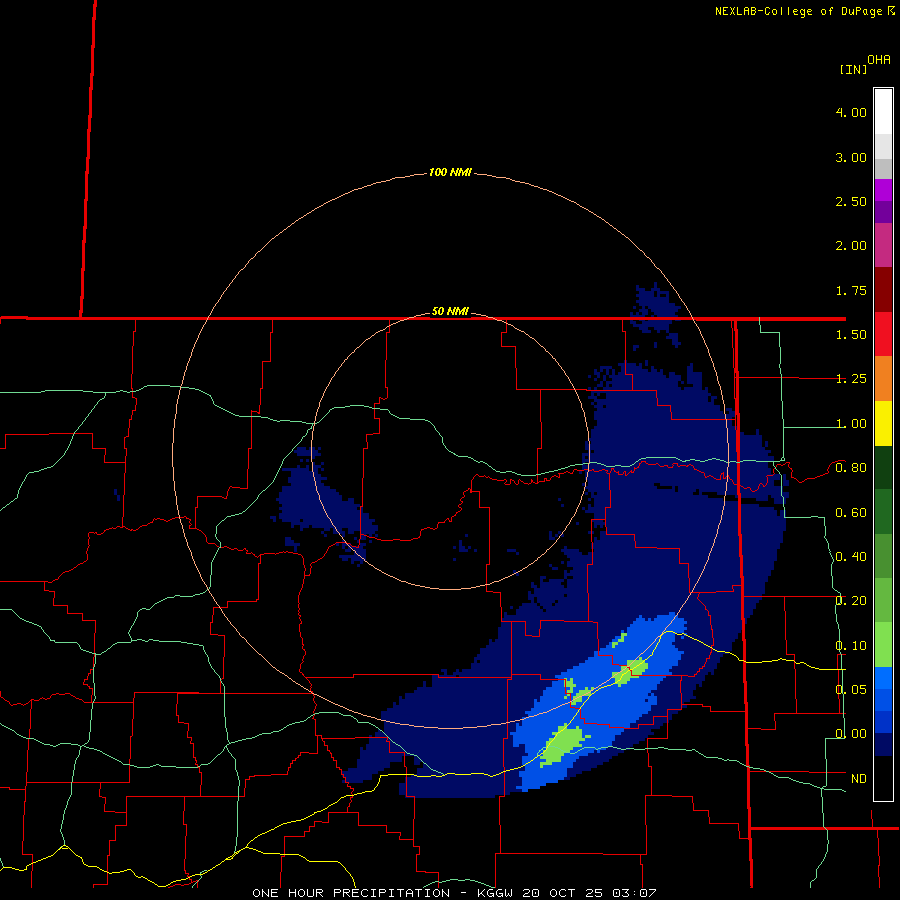This screenshot has height=900, width=900.
Task: Select the 0.40 legend value
Action: pos(851,557)
